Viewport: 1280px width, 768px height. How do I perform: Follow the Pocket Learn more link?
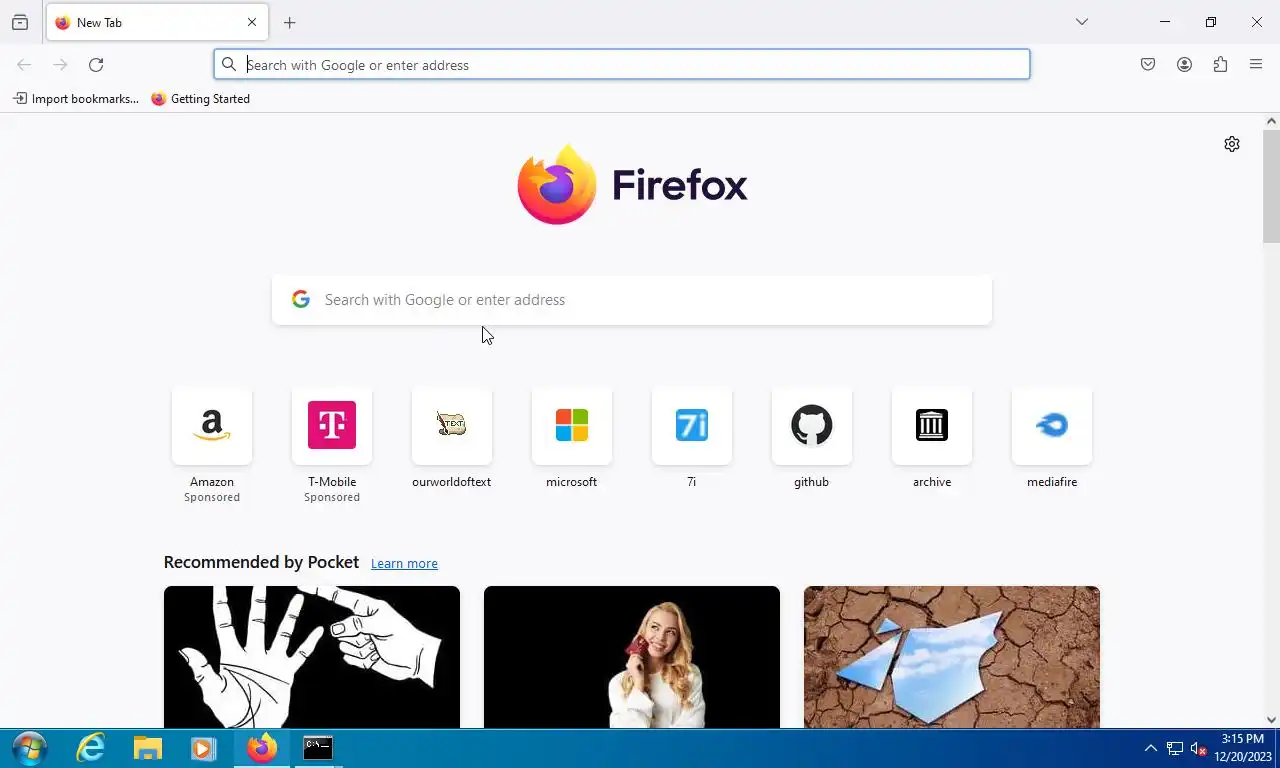404,564
